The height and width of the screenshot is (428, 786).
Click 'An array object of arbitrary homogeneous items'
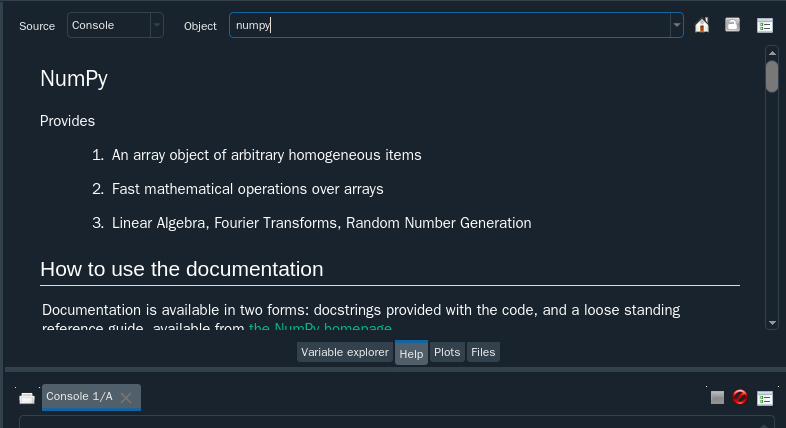[x=266, y=155]
